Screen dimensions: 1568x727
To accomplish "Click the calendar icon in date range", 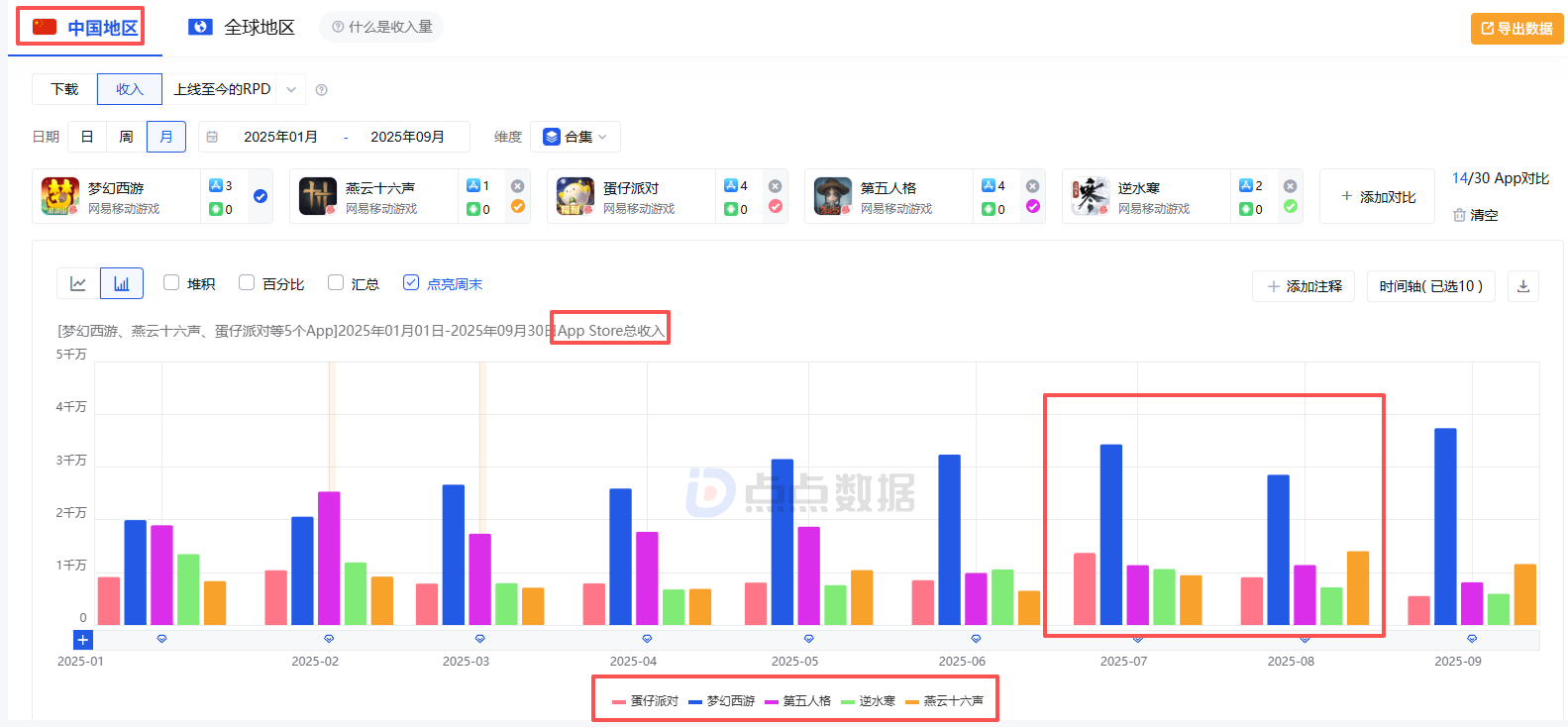I will [212, 137].
